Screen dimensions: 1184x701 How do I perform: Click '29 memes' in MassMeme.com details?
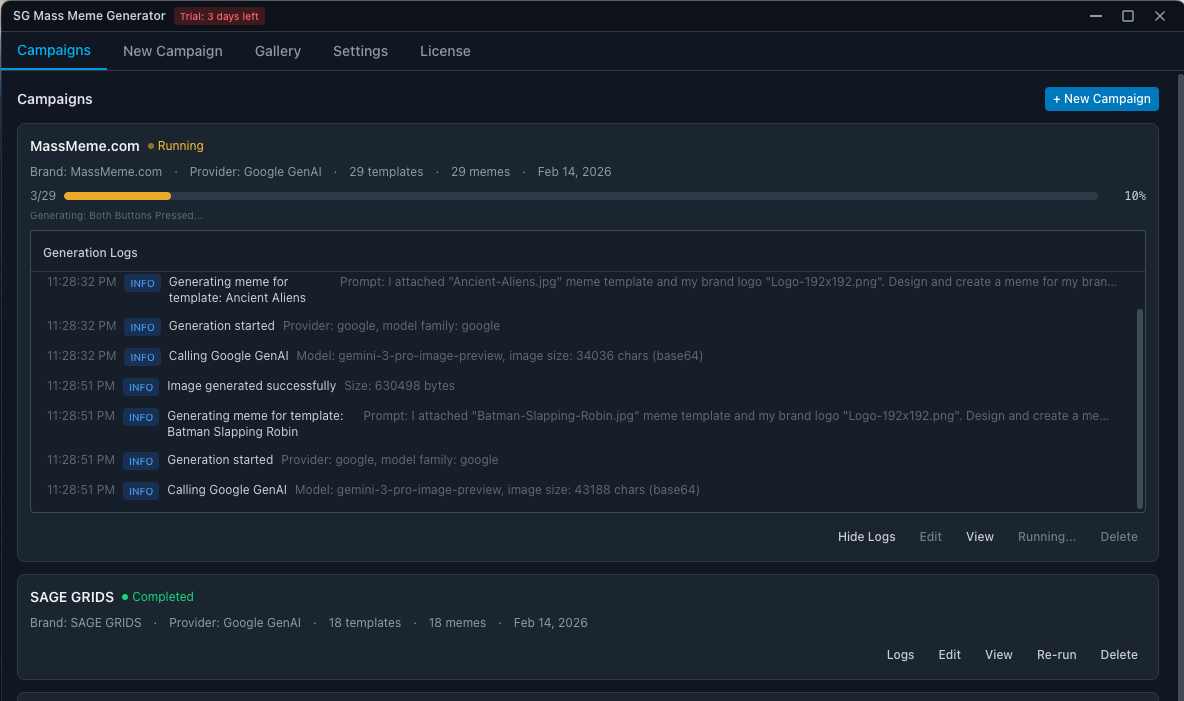480,171
